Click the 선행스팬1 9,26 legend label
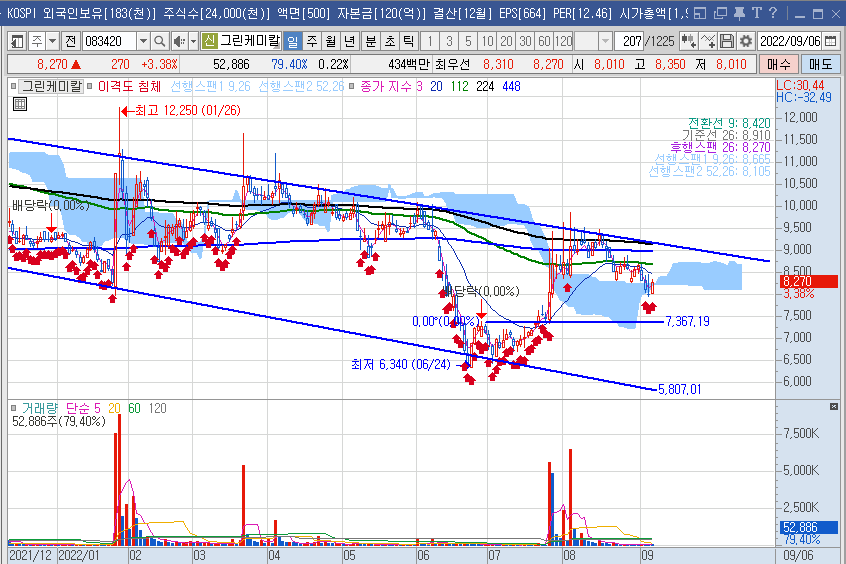This screenshot has height=564, width=846. tap(210, 86)
